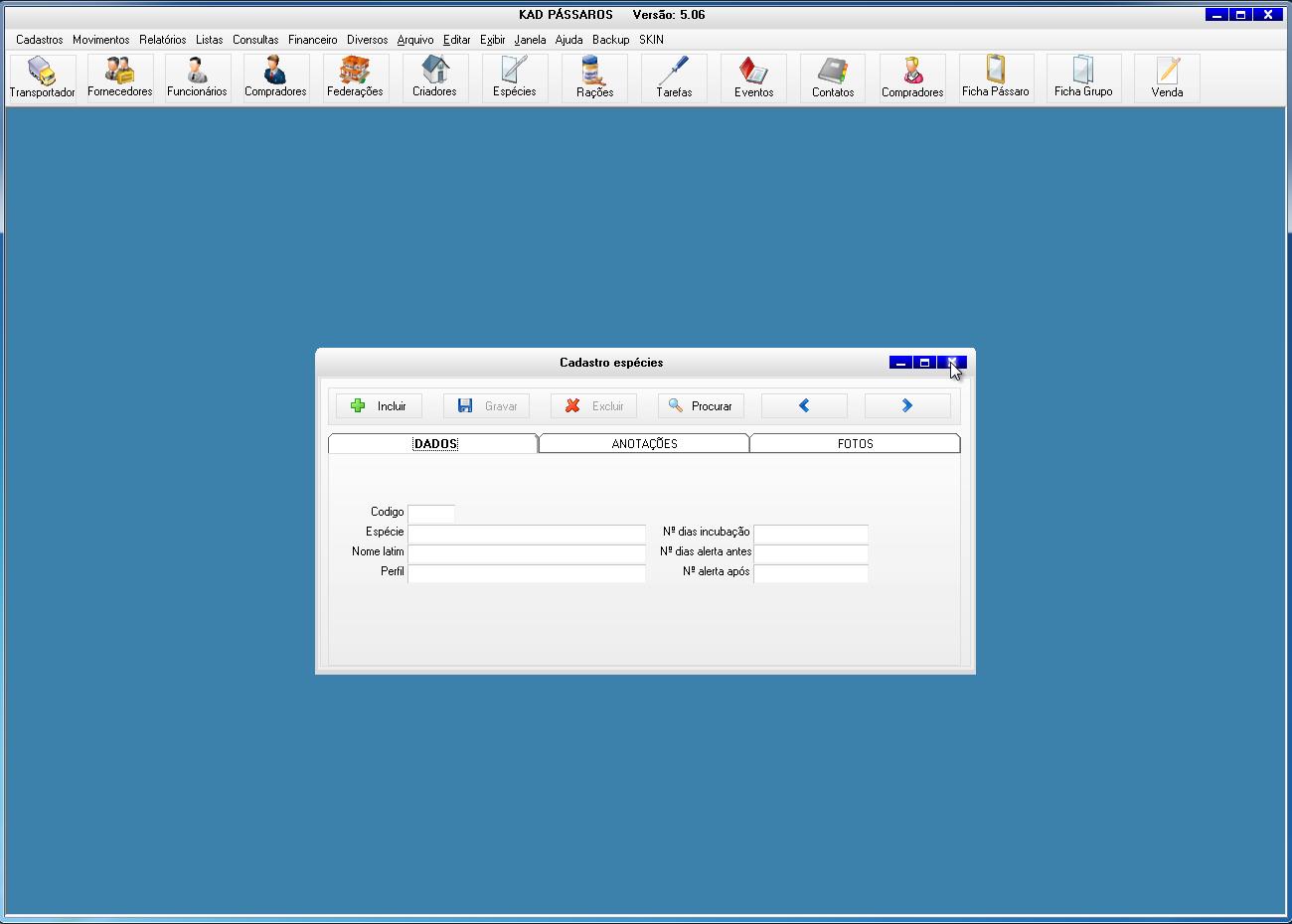Open the Editar menu

click(457, 40)
